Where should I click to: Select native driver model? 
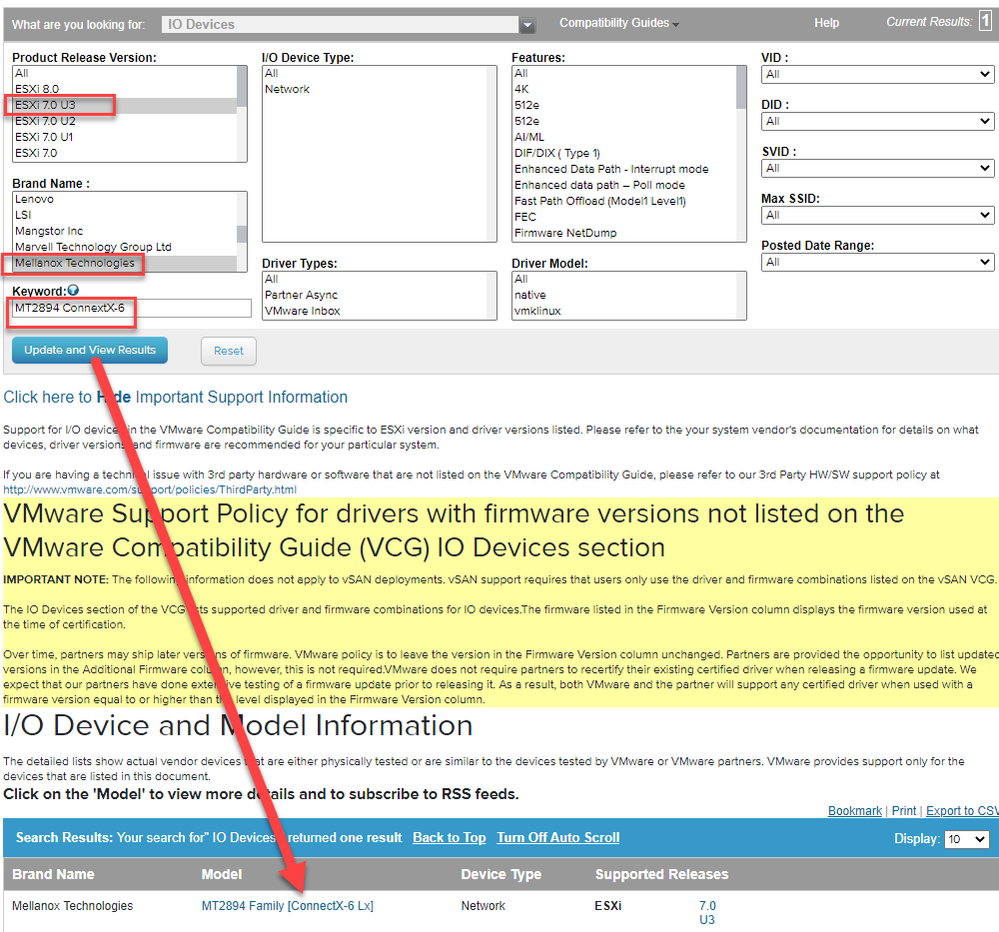(x=624, y=295)
